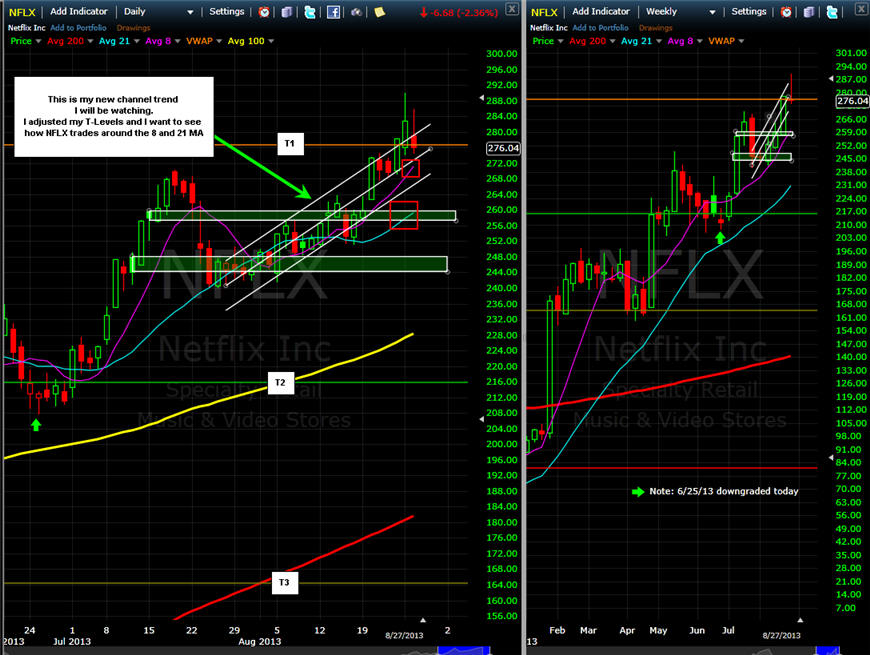Click the 300.00 price axis label on Daily chart
The image size is (870, 655).
[x=502, y=54]
